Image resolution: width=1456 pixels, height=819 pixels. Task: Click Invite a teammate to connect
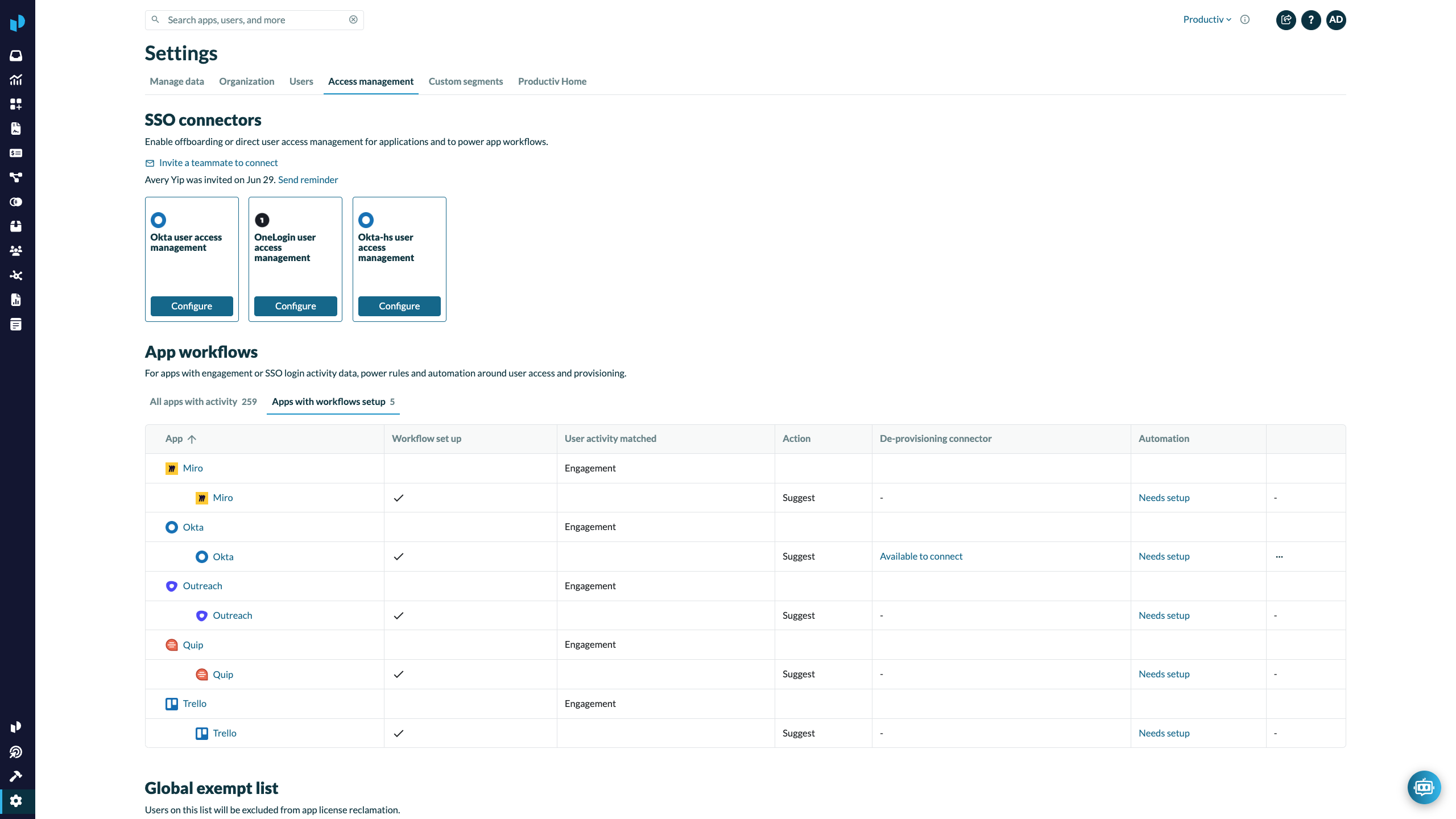click(x=218, y=163)
